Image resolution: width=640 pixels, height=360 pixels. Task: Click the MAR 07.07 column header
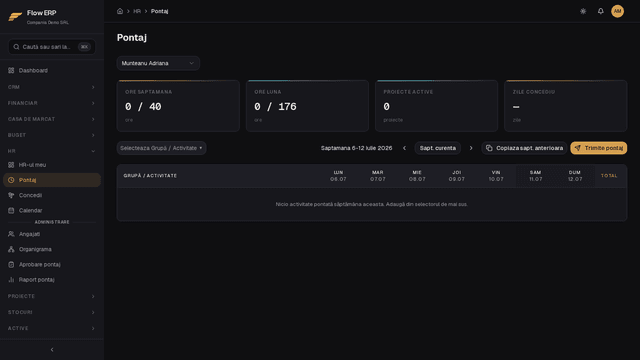pos(378,176)
